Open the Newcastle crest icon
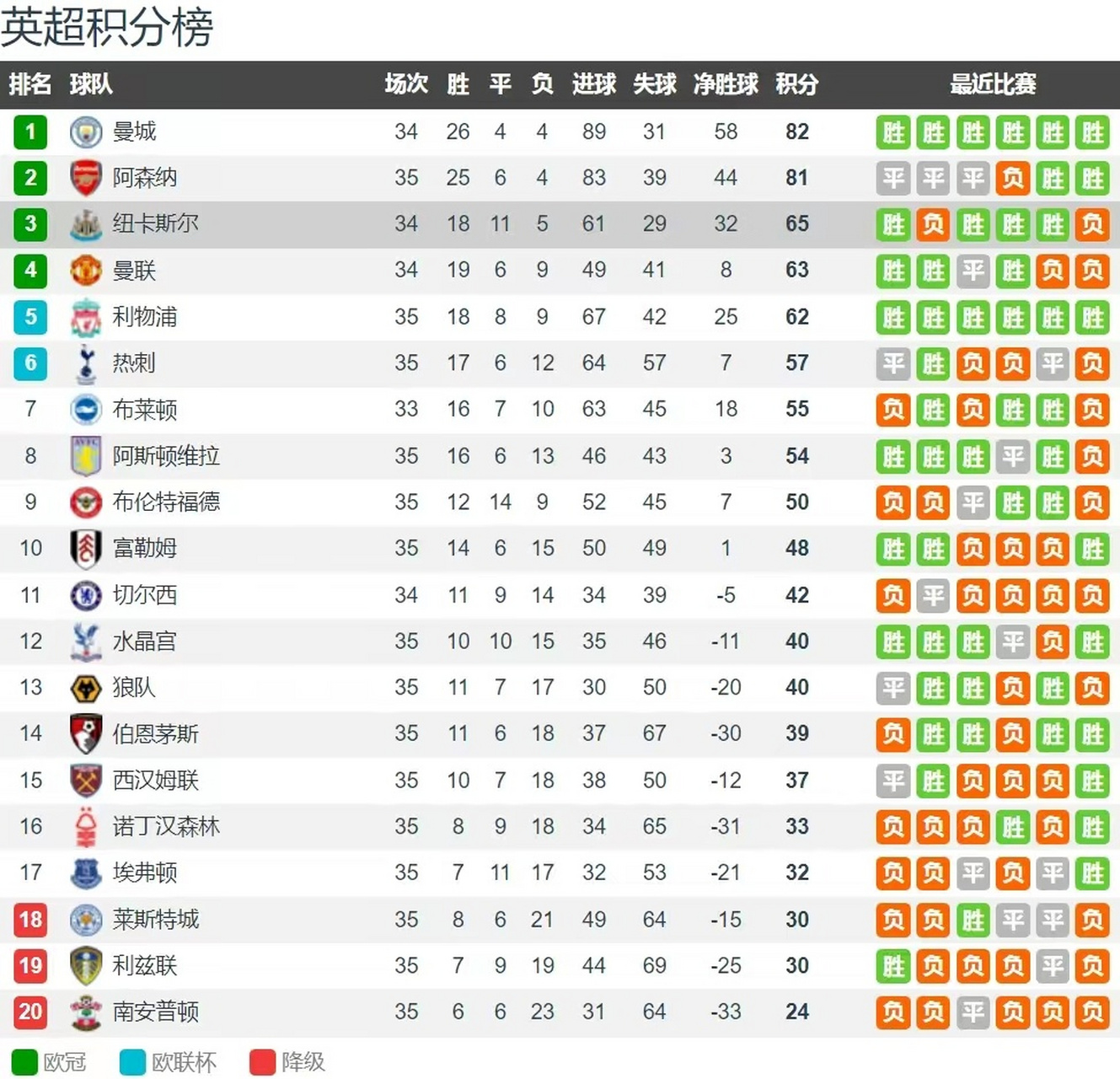The width and height of the screenshot is (1120, 1079). tap(85, 224)
